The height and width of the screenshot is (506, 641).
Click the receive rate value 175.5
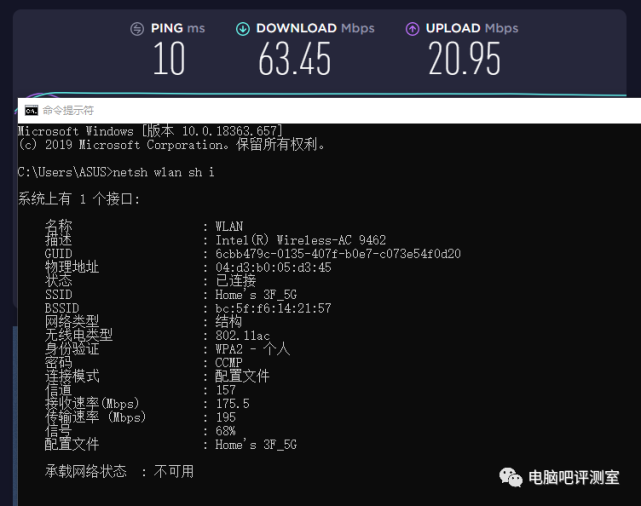[232, 403]
